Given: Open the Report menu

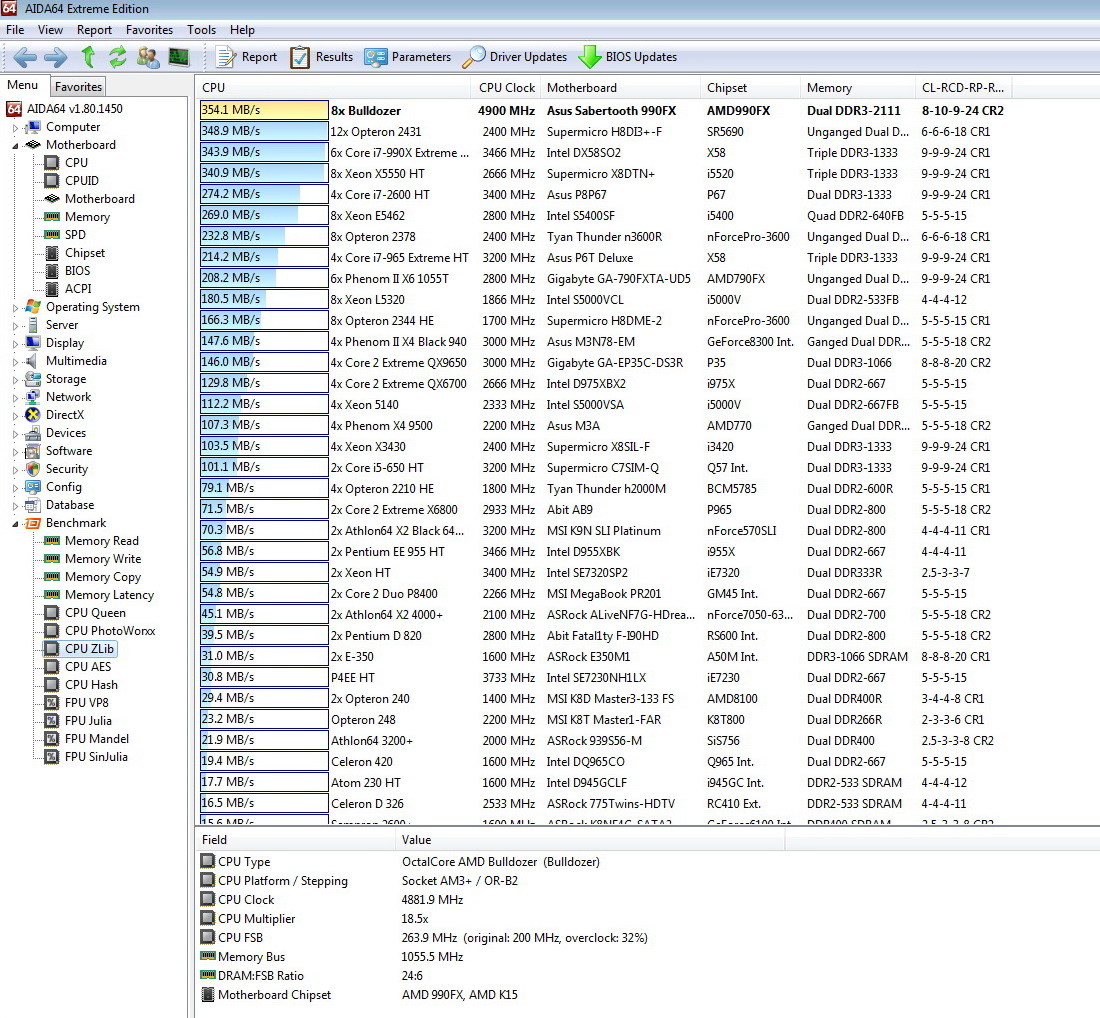Looking at the screenshot, I should pos(94,29).
